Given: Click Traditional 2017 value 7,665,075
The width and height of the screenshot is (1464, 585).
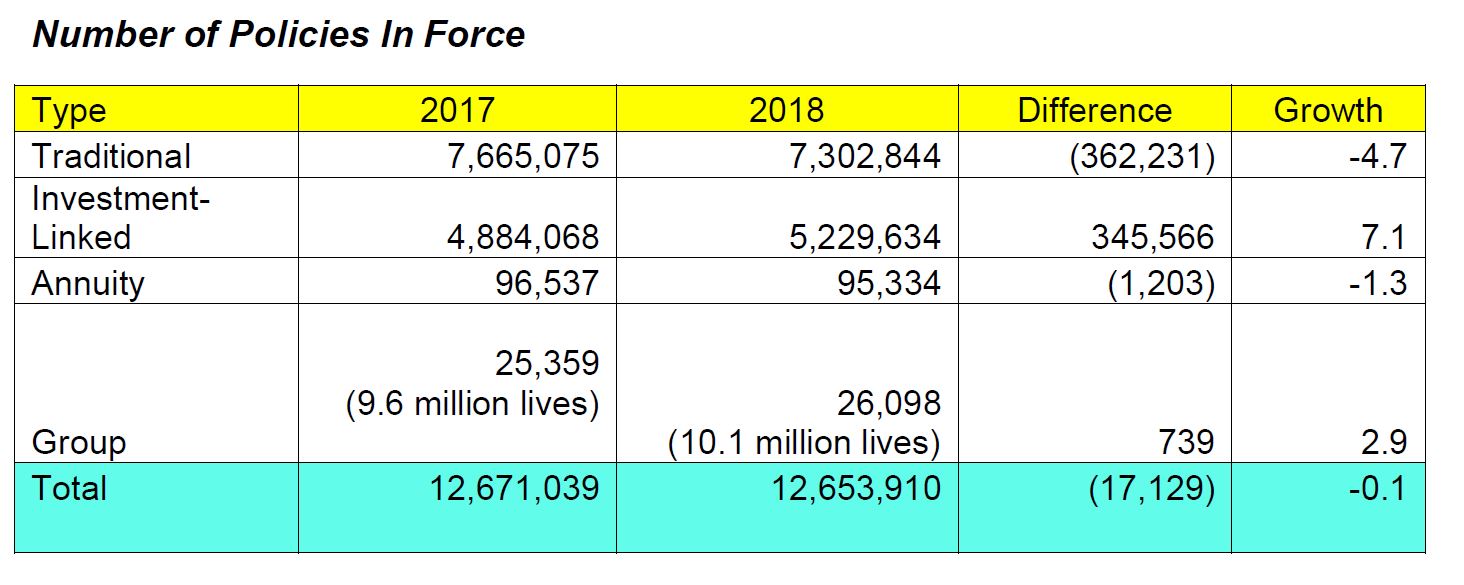Looking at the screenshot, I should (512, 156).
